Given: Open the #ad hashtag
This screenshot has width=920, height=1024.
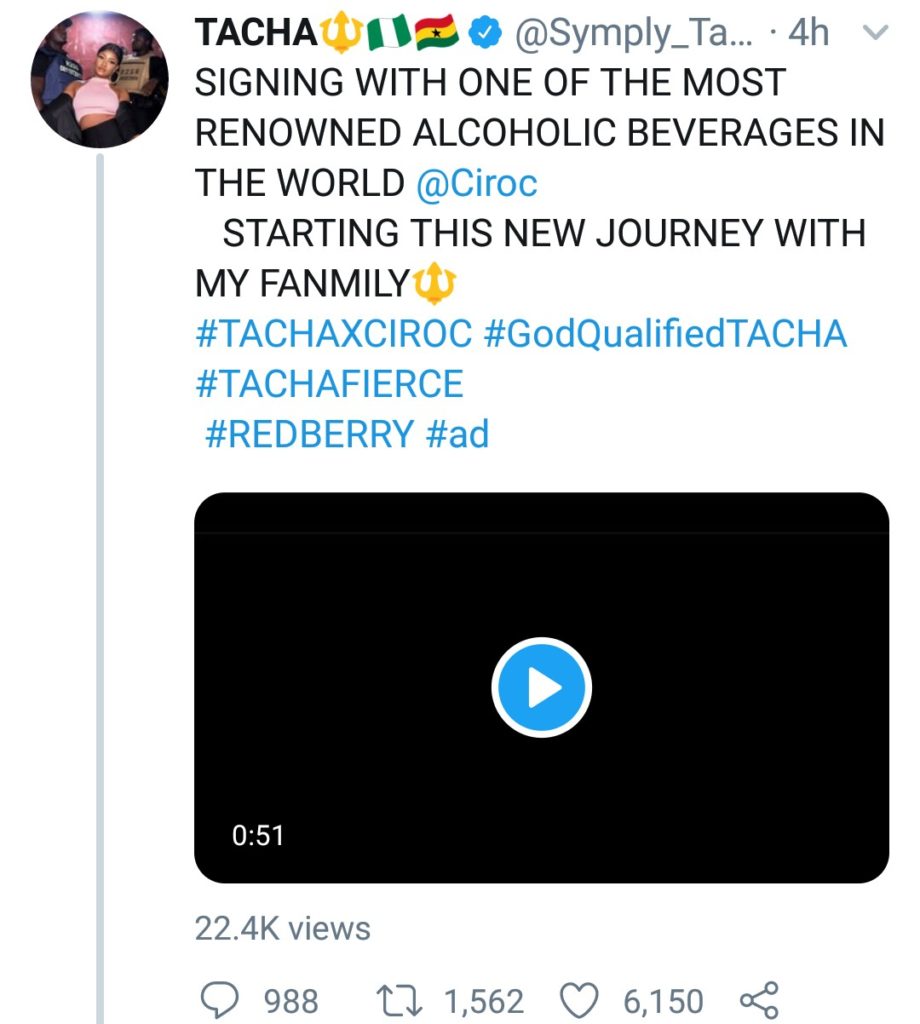Looking at the screenshot, I should pos(458,434).
